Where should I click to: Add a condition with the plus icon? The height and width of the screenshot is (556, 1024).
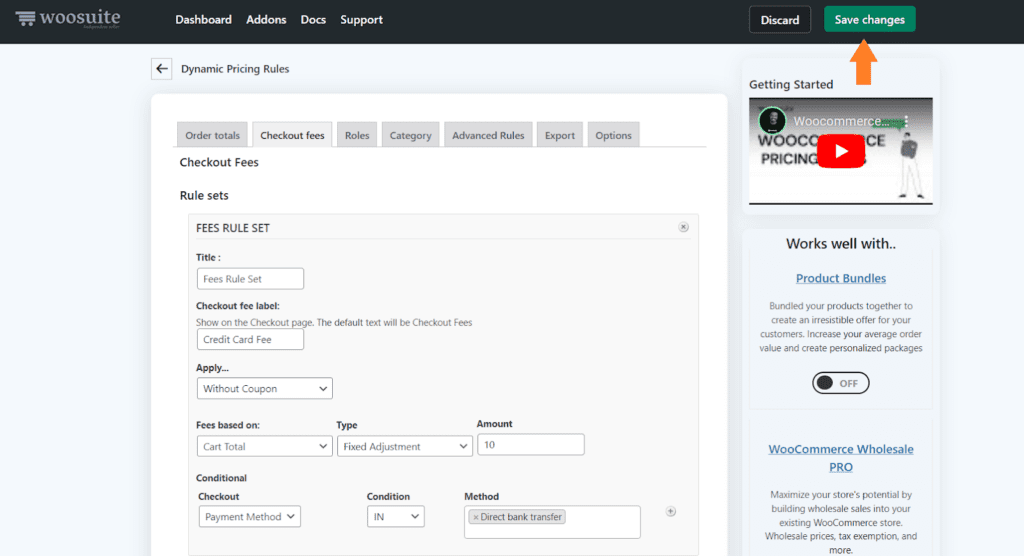click(x=671, y=512)
